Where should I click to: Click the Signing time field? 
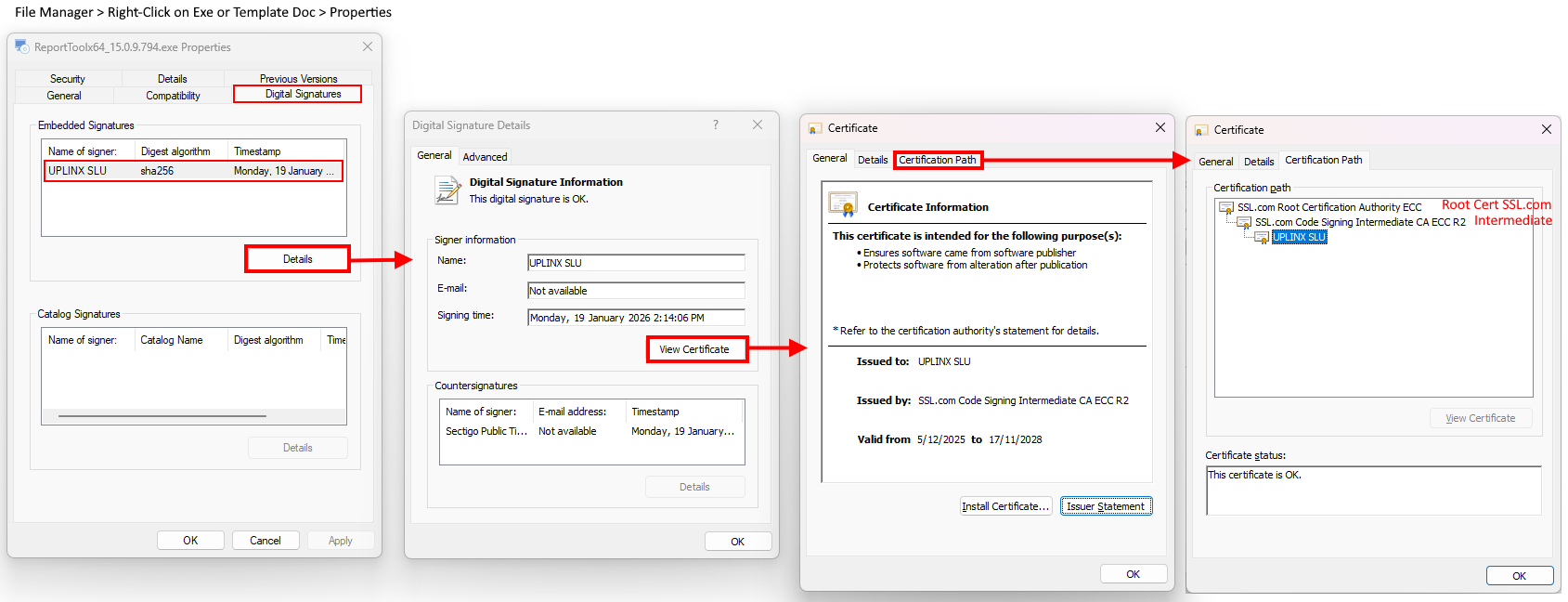pos(636,318)
